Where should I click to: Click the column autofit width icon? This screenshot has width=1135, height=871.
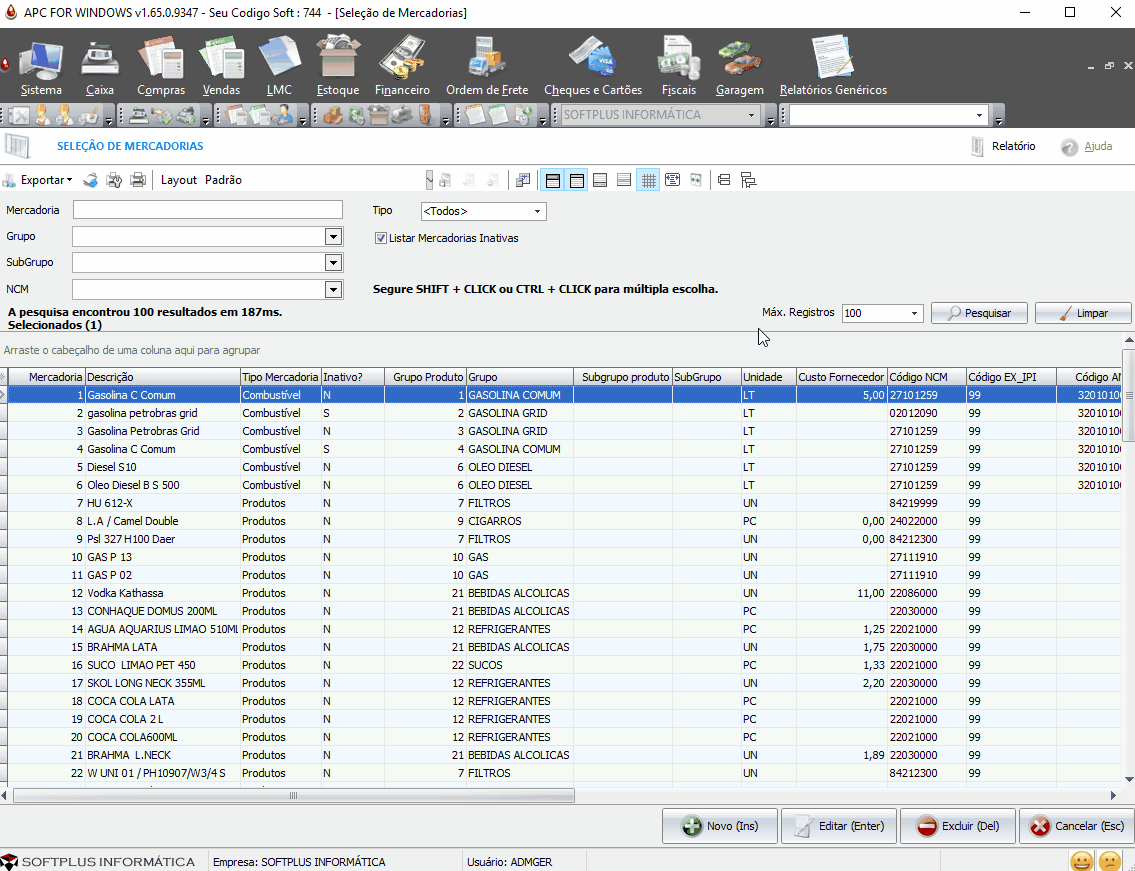point(672,180)
